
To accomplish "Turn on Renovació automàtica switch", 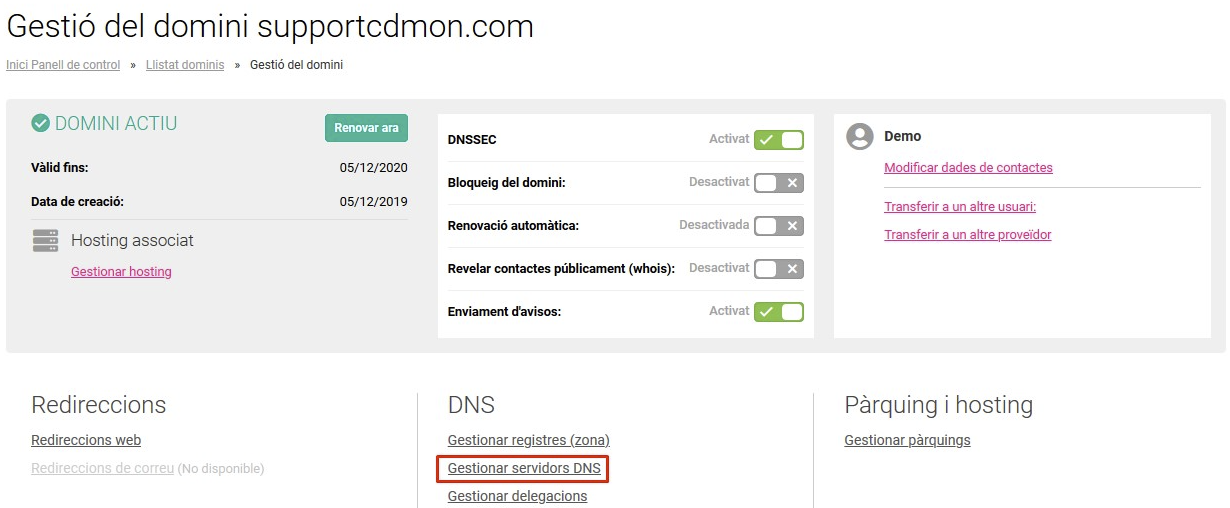I will pyautogui.click(x=779, y=226).
